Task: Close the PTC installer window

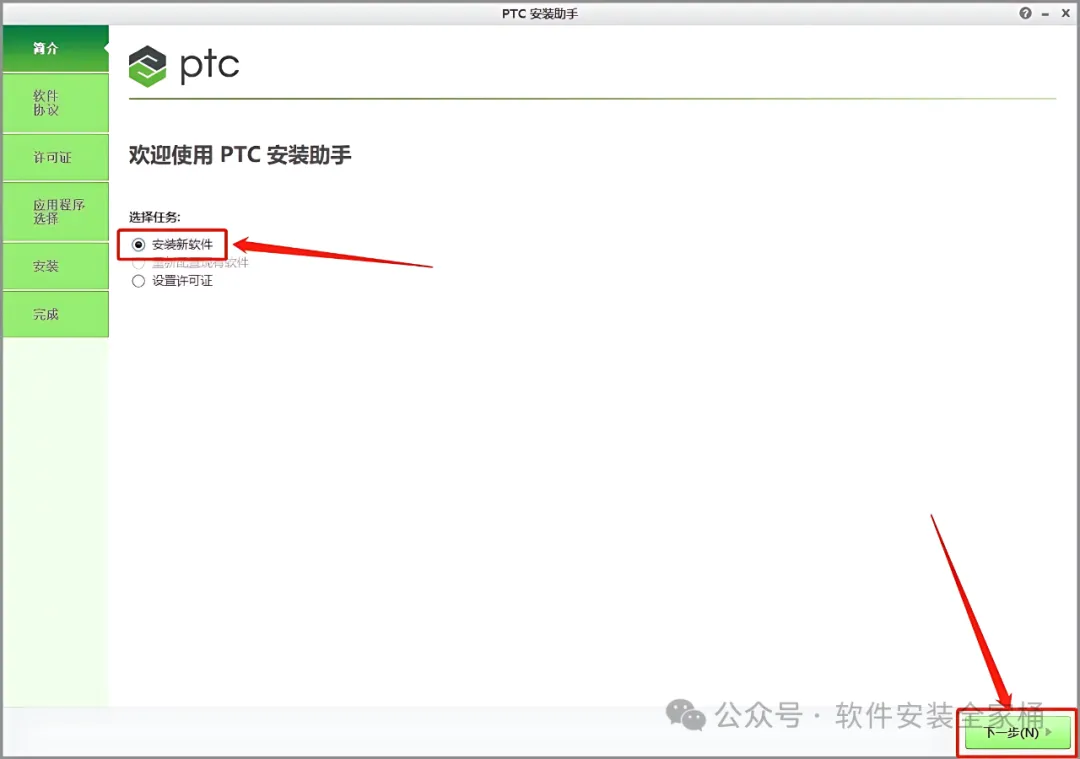Action: pyautogui.click(x=1066, y=13)
